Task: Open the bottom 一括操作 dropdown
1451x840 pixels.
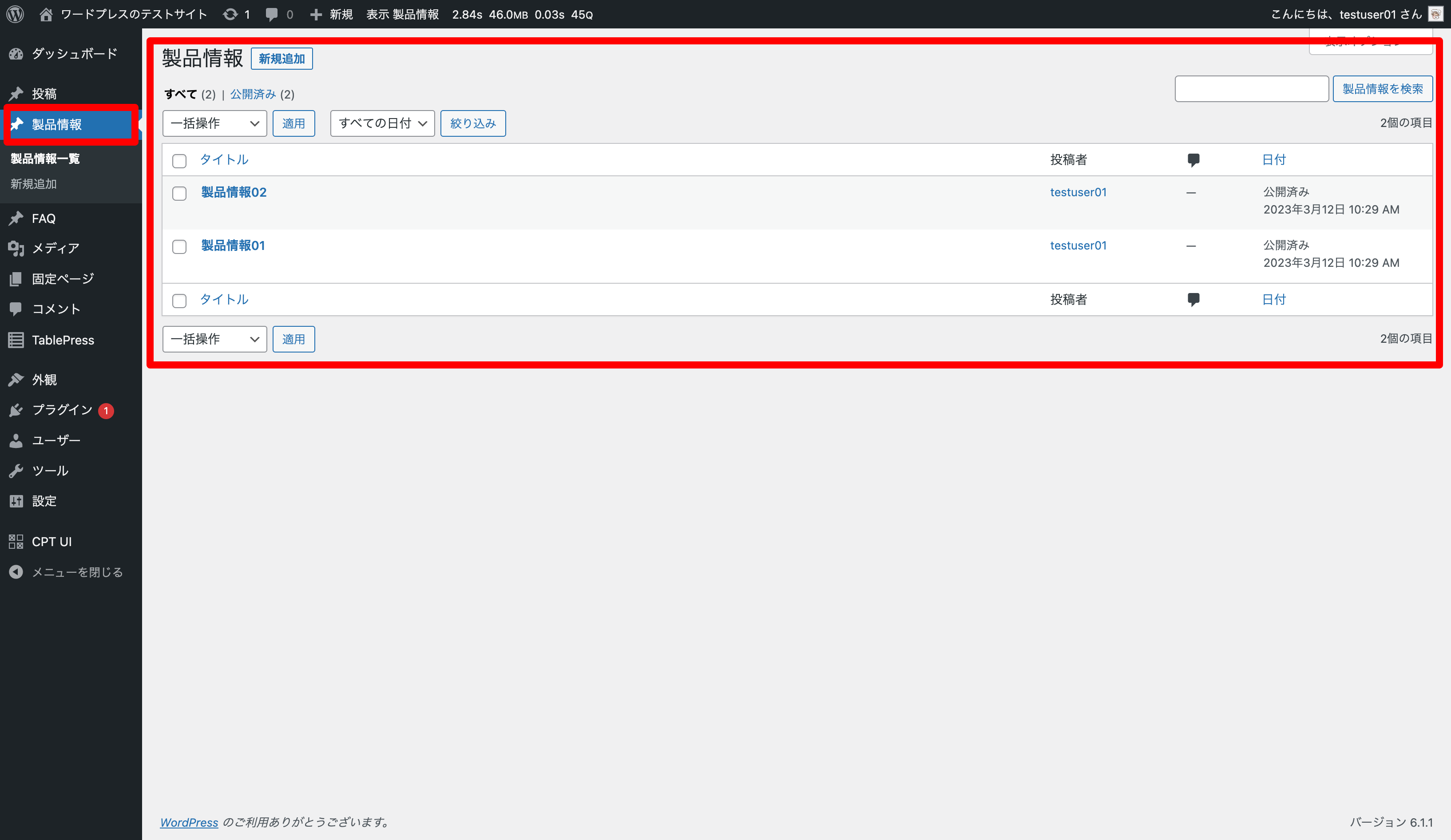Action: click(215, 339)
